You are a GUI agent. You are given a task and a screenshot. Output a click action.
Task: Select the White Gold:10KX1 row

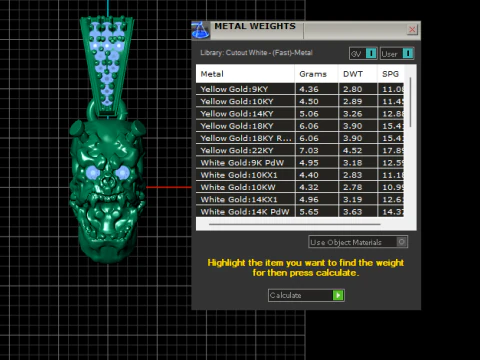[300, 175]
